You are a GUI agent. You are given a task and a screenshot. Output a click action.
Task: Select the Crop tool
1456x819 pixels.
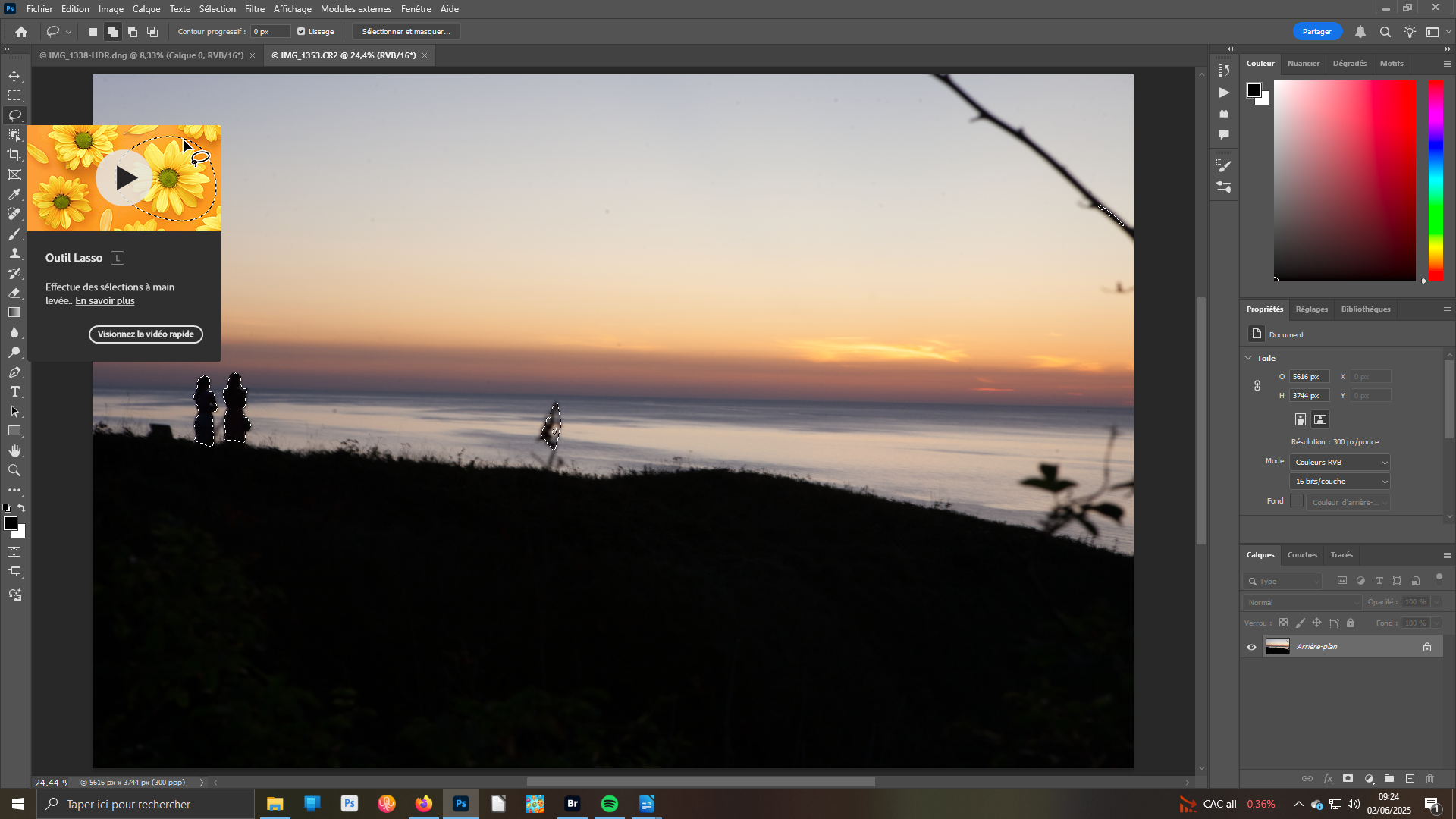[x=14, y=155]
